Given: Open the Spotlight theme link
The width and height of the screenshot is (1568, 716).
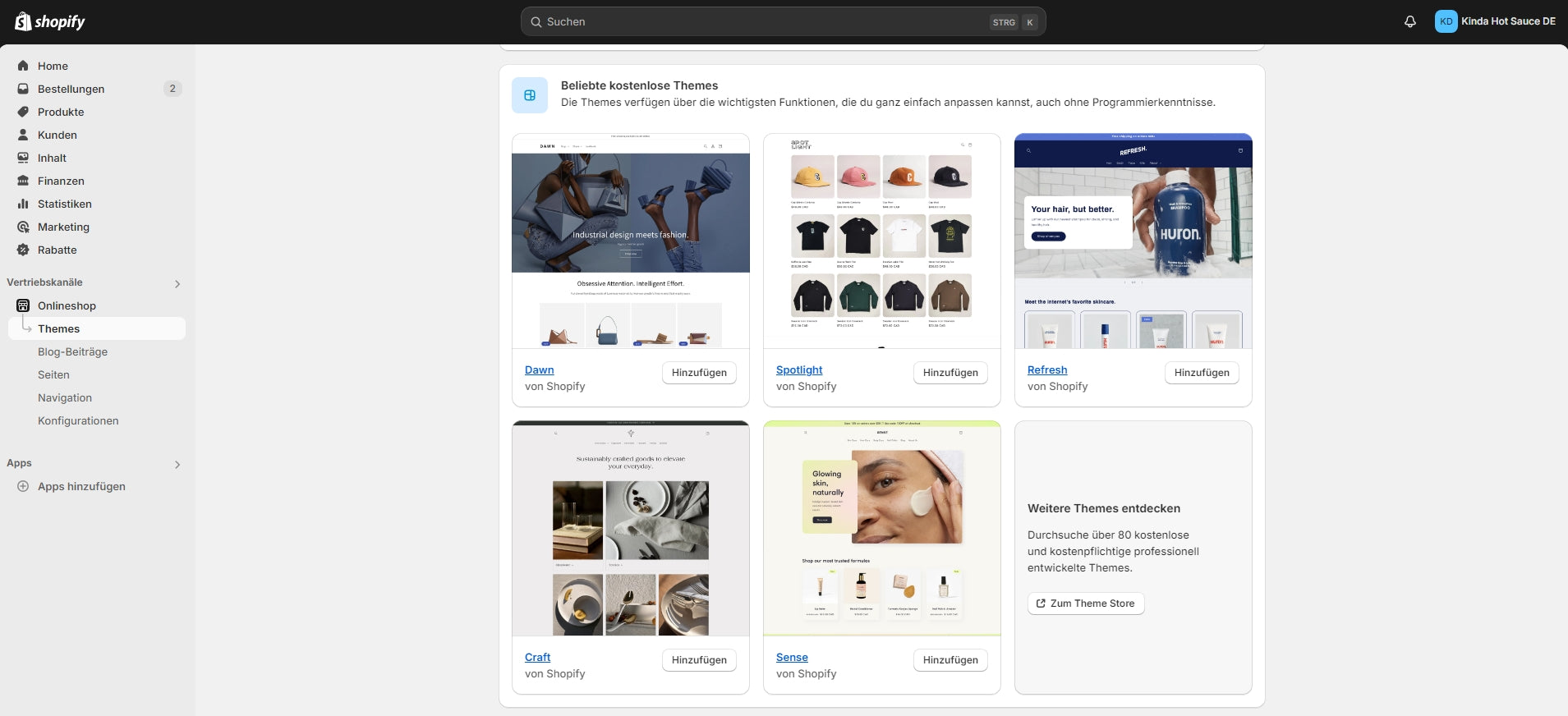Looking at the screenshot, I should pyautogui.click(x=799, y=370).
